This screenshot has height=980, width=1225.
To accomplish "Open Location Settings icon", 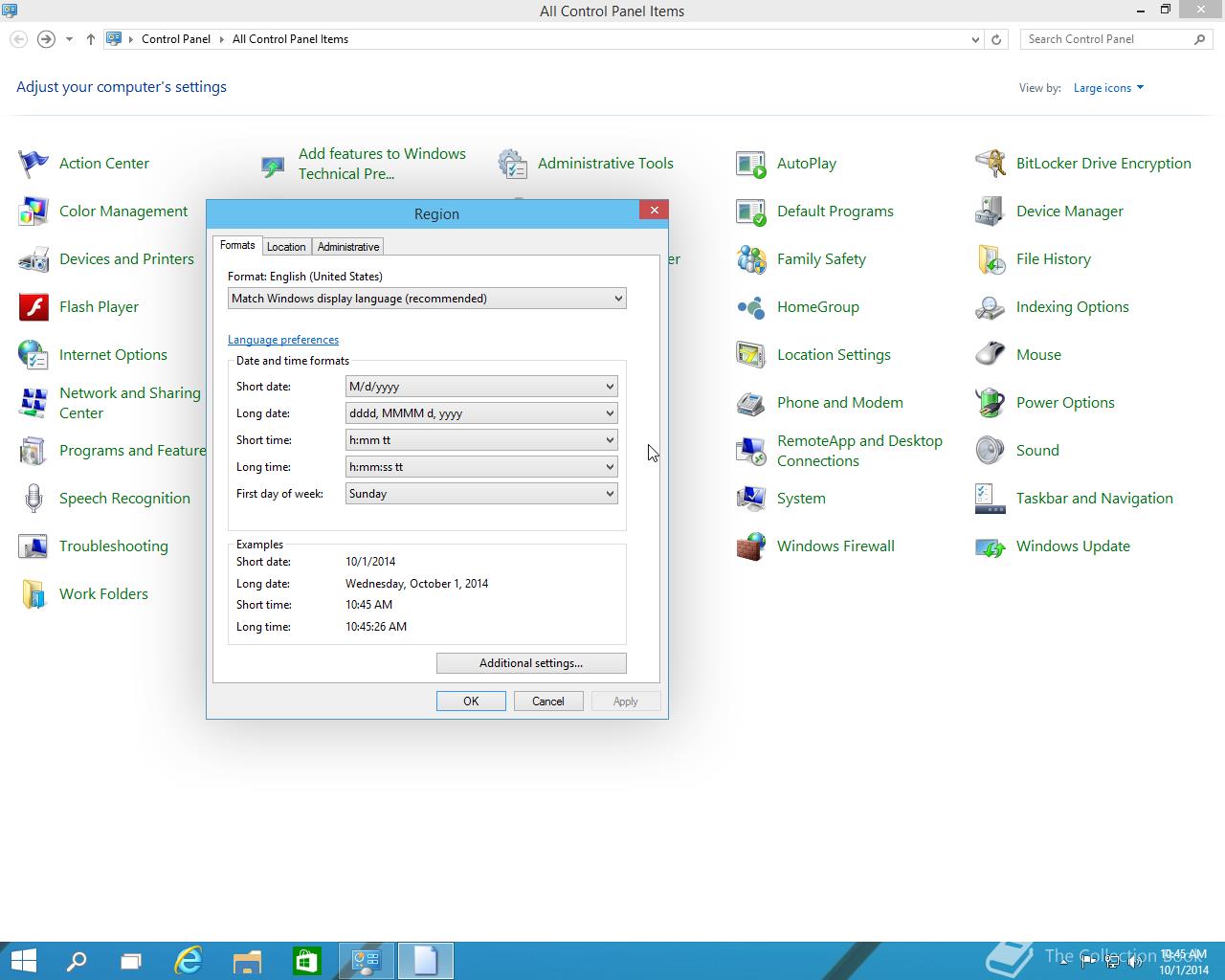I will point(751,355).
